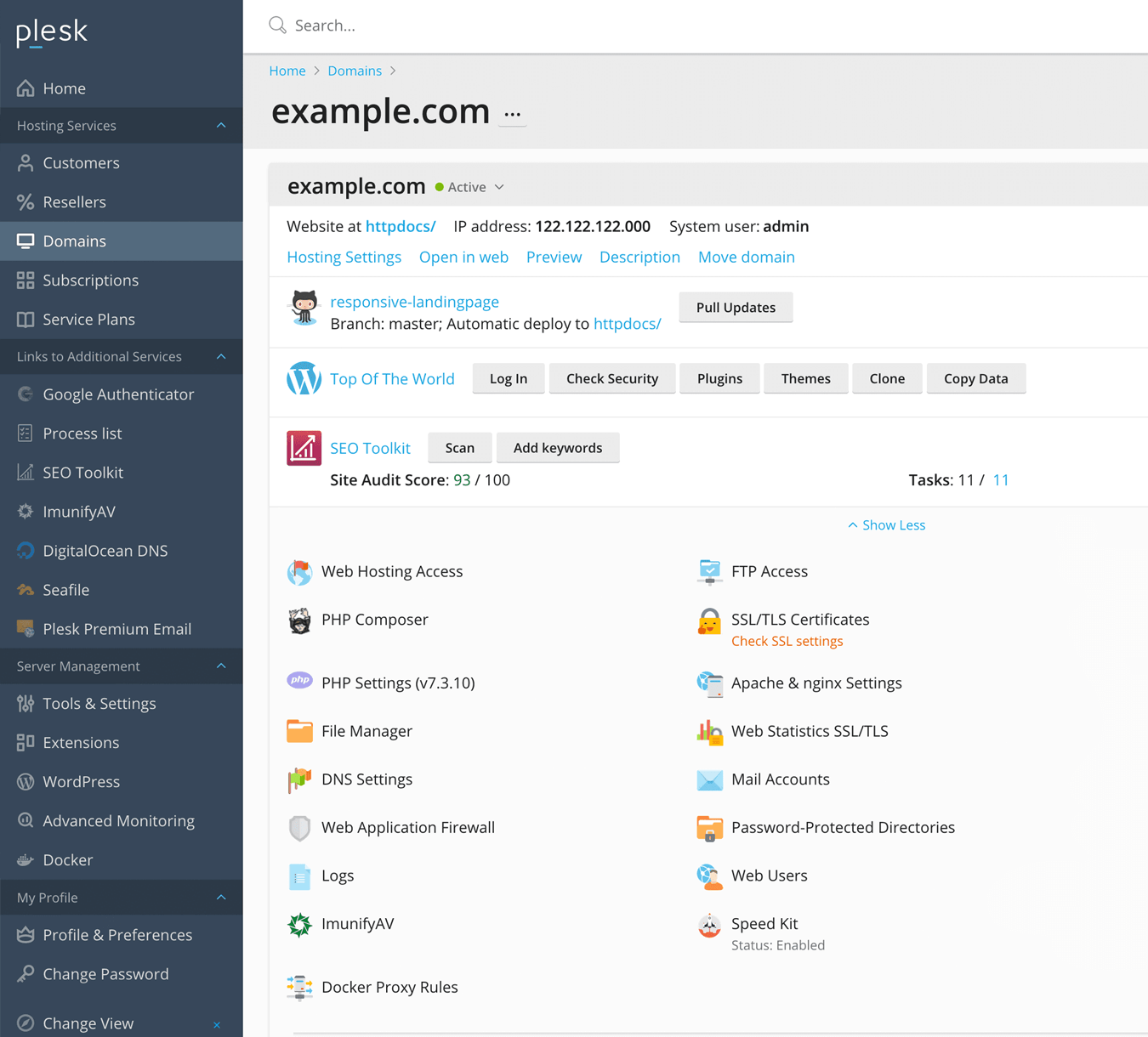Collapse the Hosting Services section
The width and height of the screenshot is (1148, 1037).
[x=220, y=125]
